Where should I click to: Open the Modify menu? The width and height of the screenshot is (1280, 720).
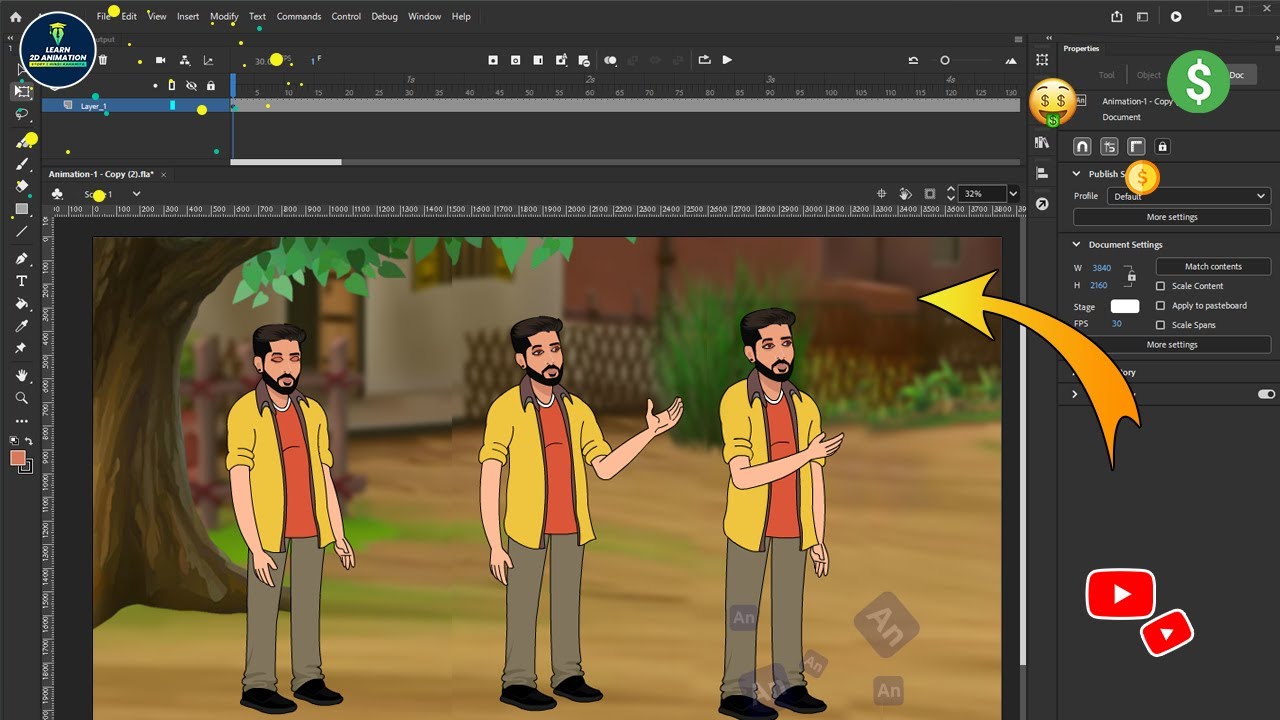pos(224,16)
